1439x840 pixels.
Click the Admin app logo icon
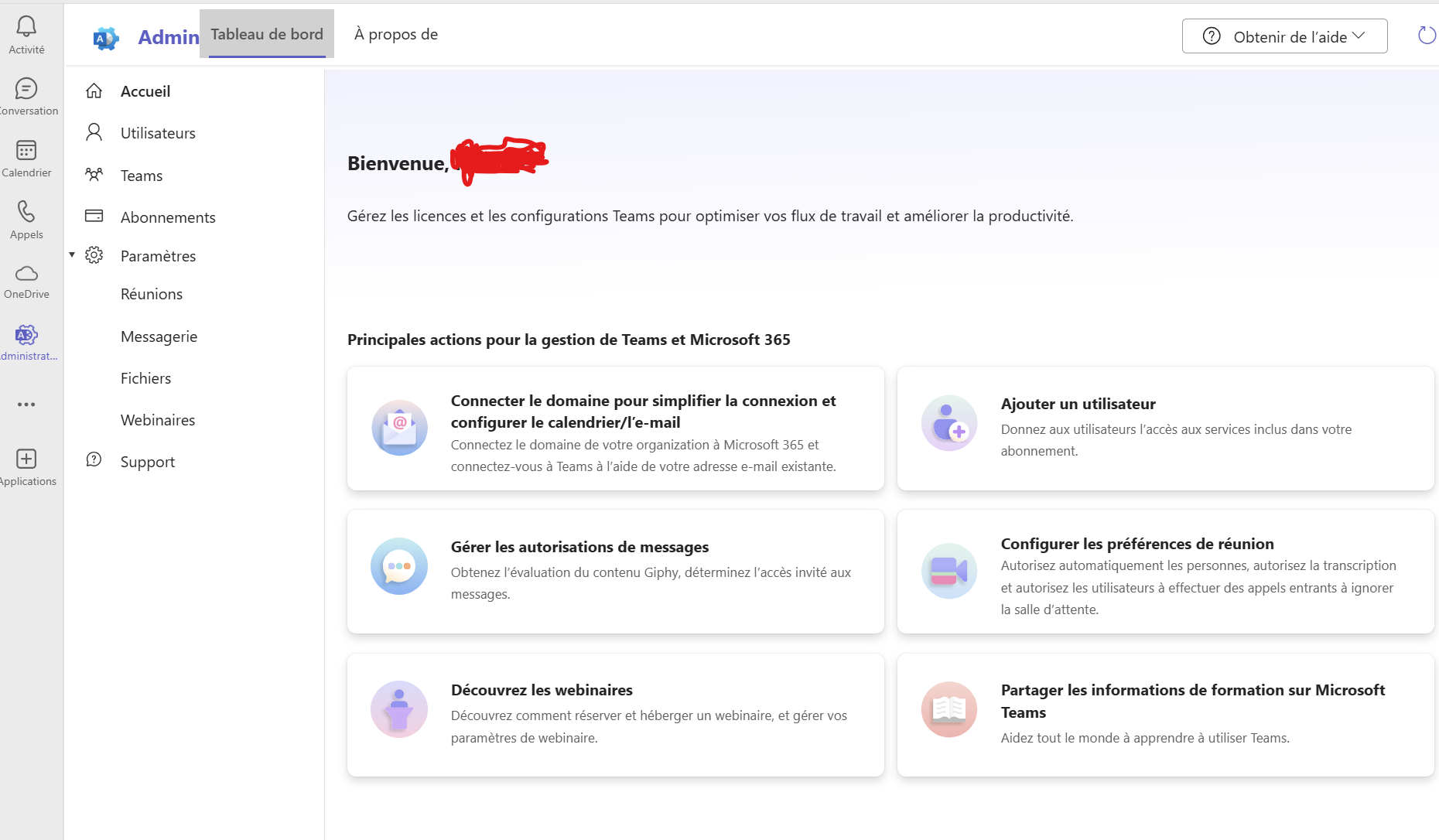coord(106,37)
